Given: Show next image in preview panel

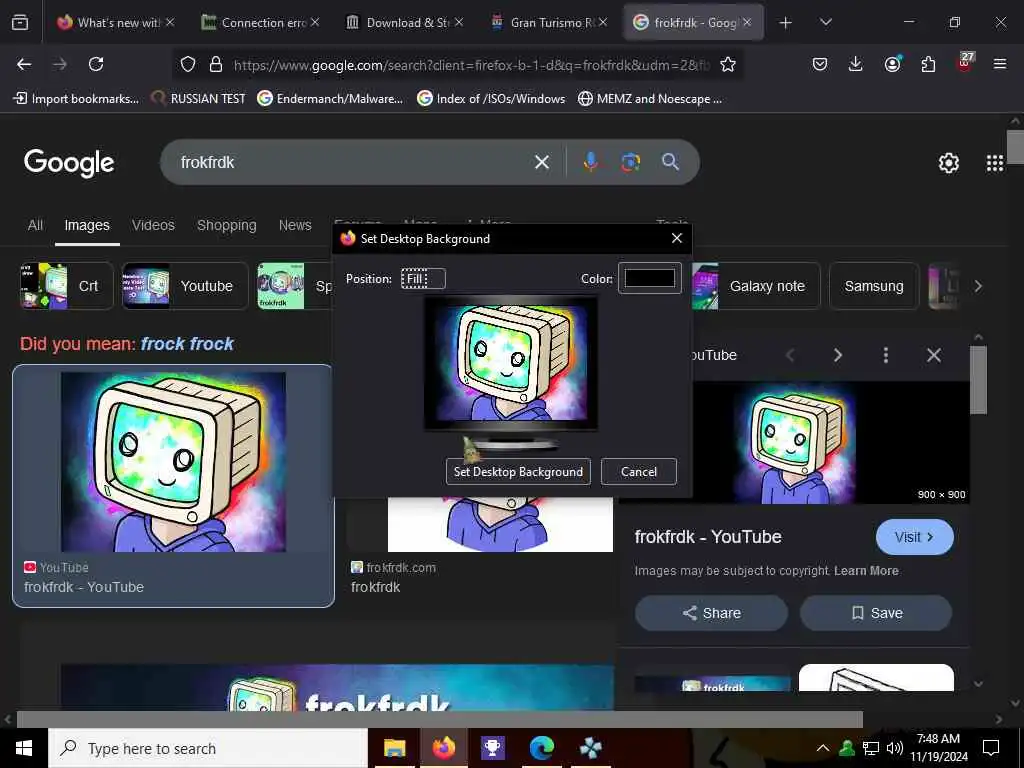Looking at the screenshot, I should coord(838,355).
